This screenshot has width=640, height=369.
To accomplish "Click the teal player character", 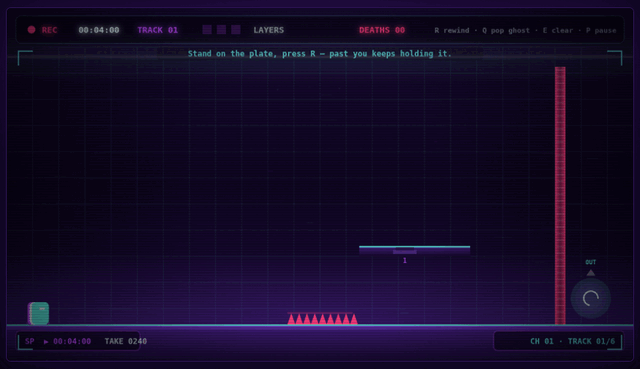I will tap(38, 313).
